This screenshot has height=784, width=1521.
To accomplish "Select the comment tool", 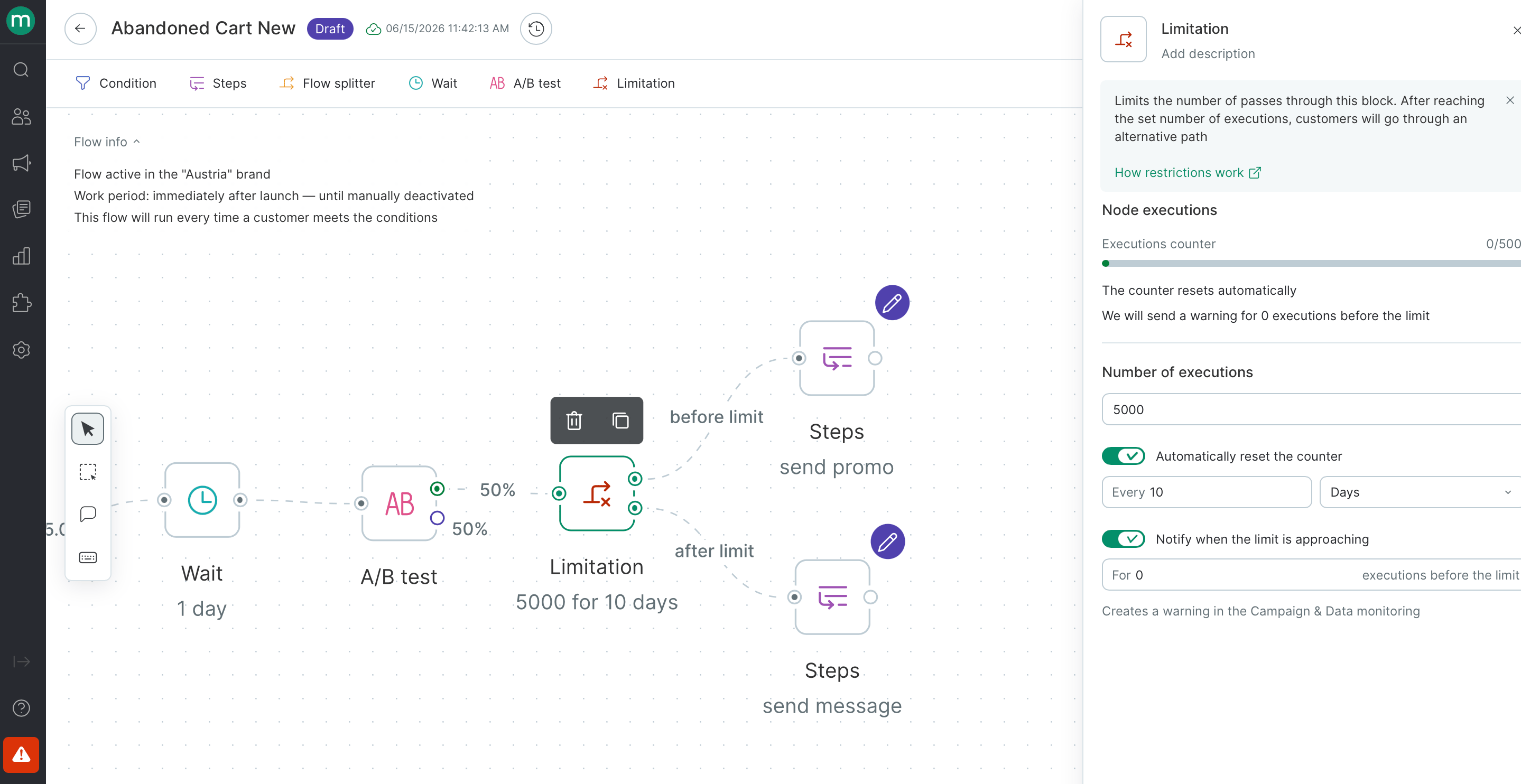I will [x=87, y=514].
